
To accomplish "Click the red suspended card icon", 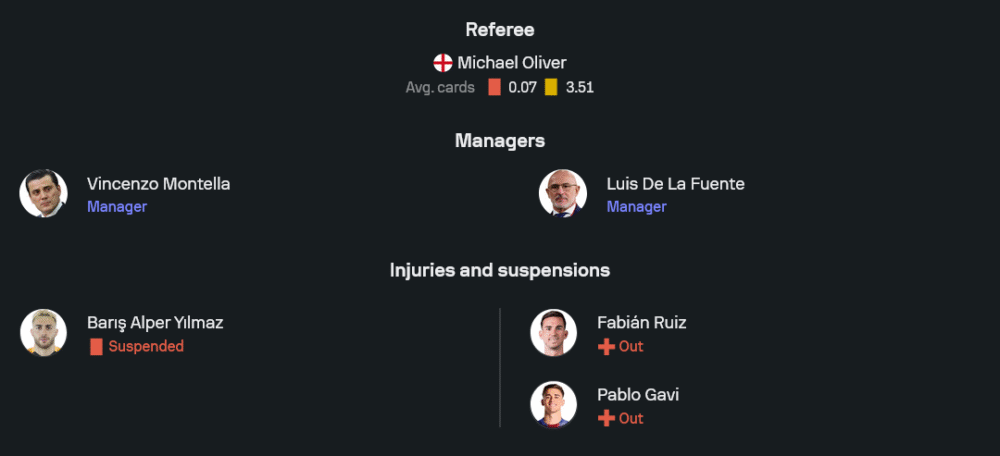I will pyautogui.click(x=96, y=347).
